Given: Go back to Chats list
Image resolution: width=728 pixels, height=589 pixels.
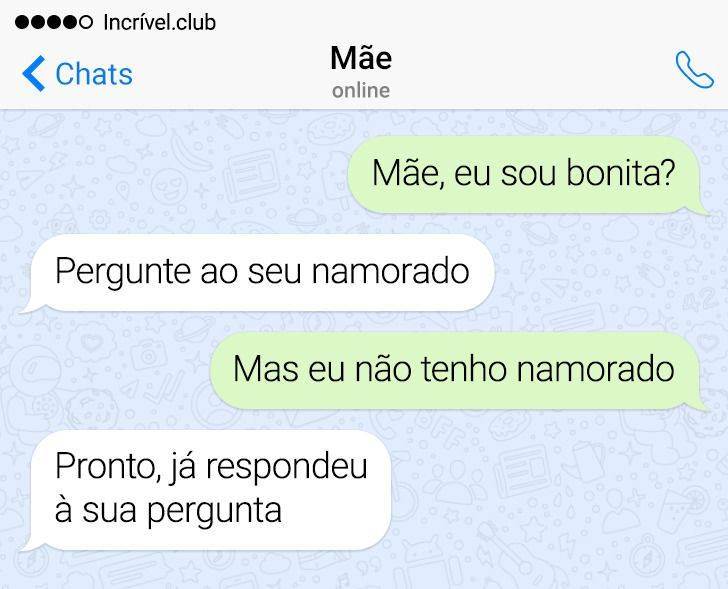Looking at the screenshot, I should pyautogui.click(x=77, y=73).
